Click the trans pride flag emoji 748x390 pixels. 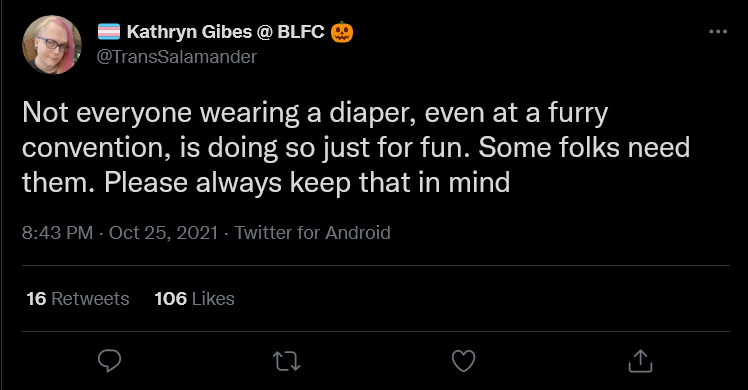pyautogui.click(x=109, y=32)
